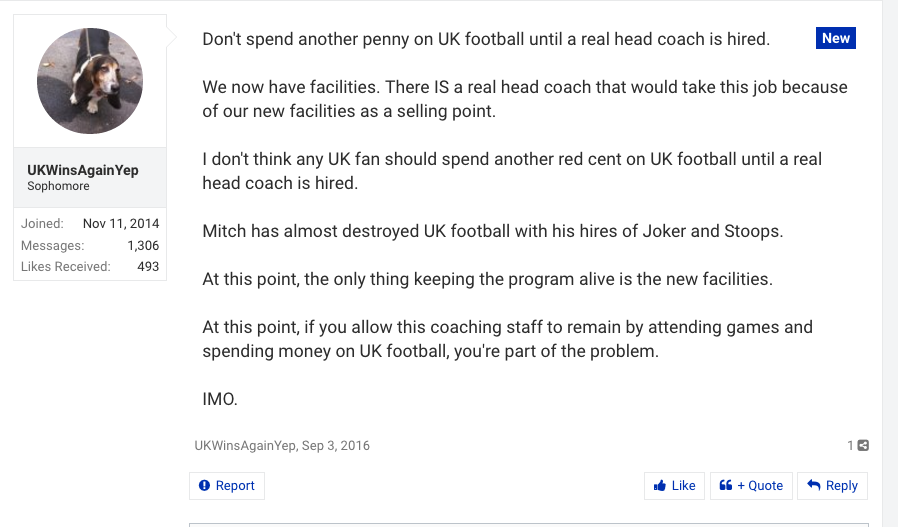898x527 pixels.
Task: Open the Sep 3, 2016 post permalink
Action: pos(336,446)
